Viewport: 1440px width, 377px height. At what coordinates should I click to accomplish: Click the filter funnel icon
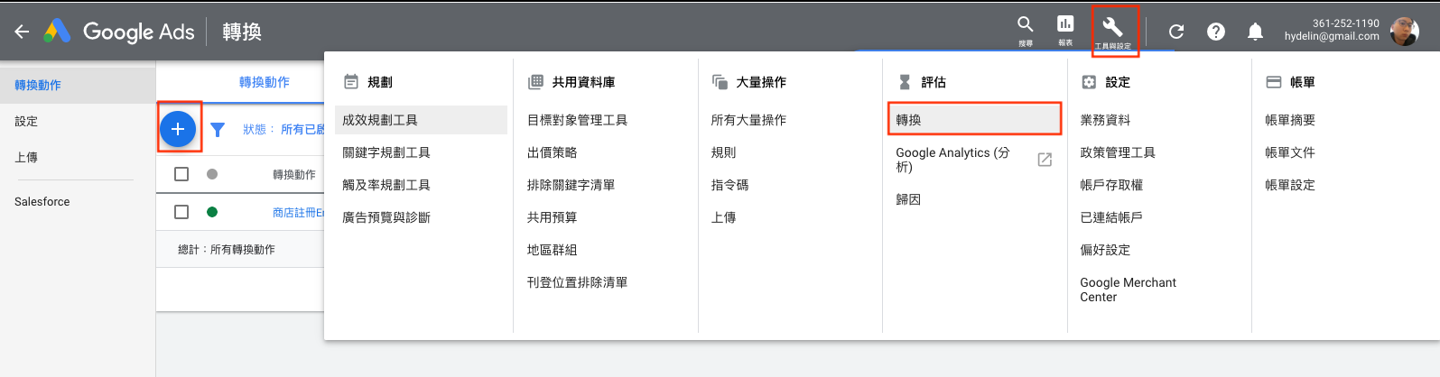pos(218,129)
